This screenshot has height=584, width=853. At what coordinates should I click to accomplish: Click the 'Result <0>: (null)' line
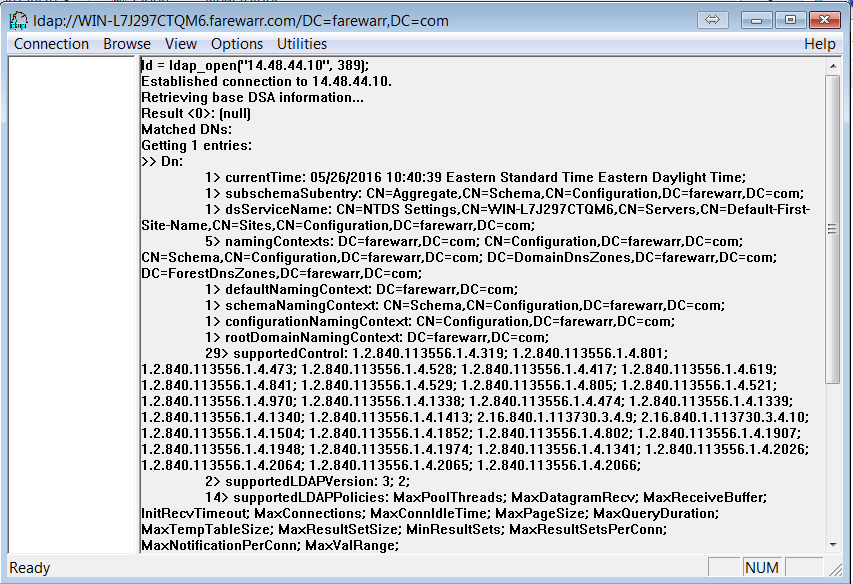[196, 114]
